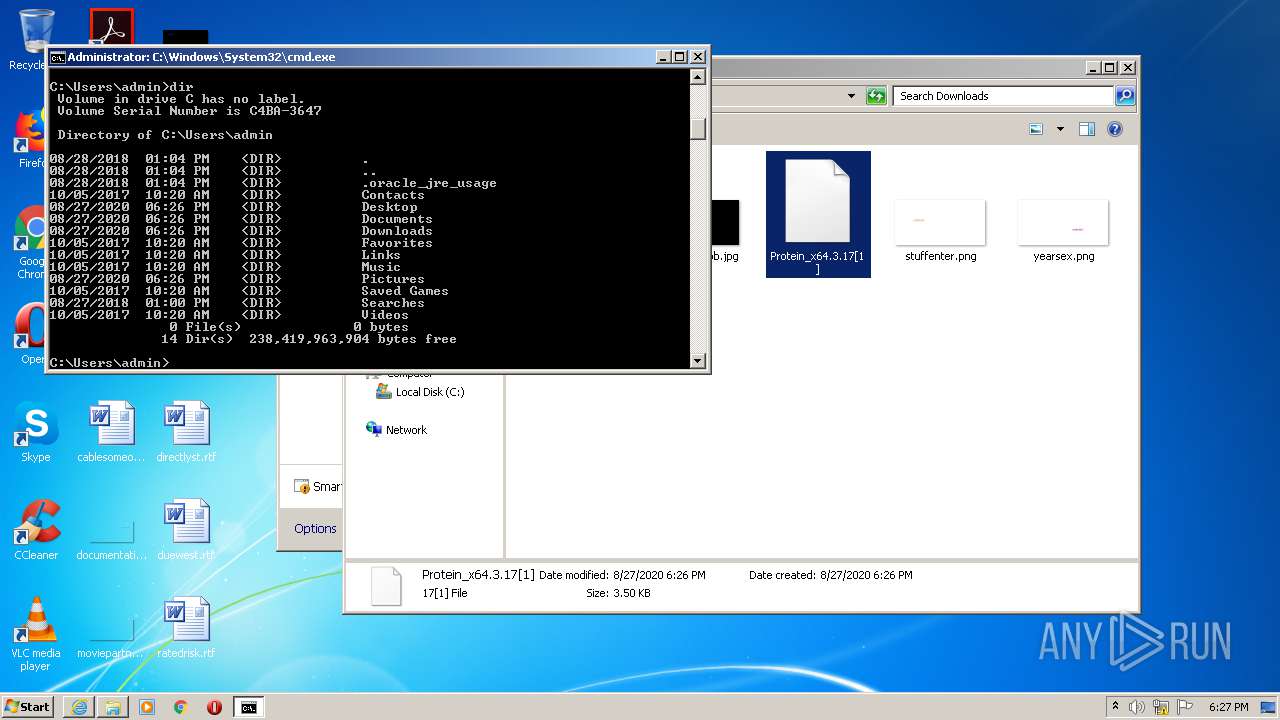Click cmd window system menu icon
Screen dimensions: 1280x720
57,57
